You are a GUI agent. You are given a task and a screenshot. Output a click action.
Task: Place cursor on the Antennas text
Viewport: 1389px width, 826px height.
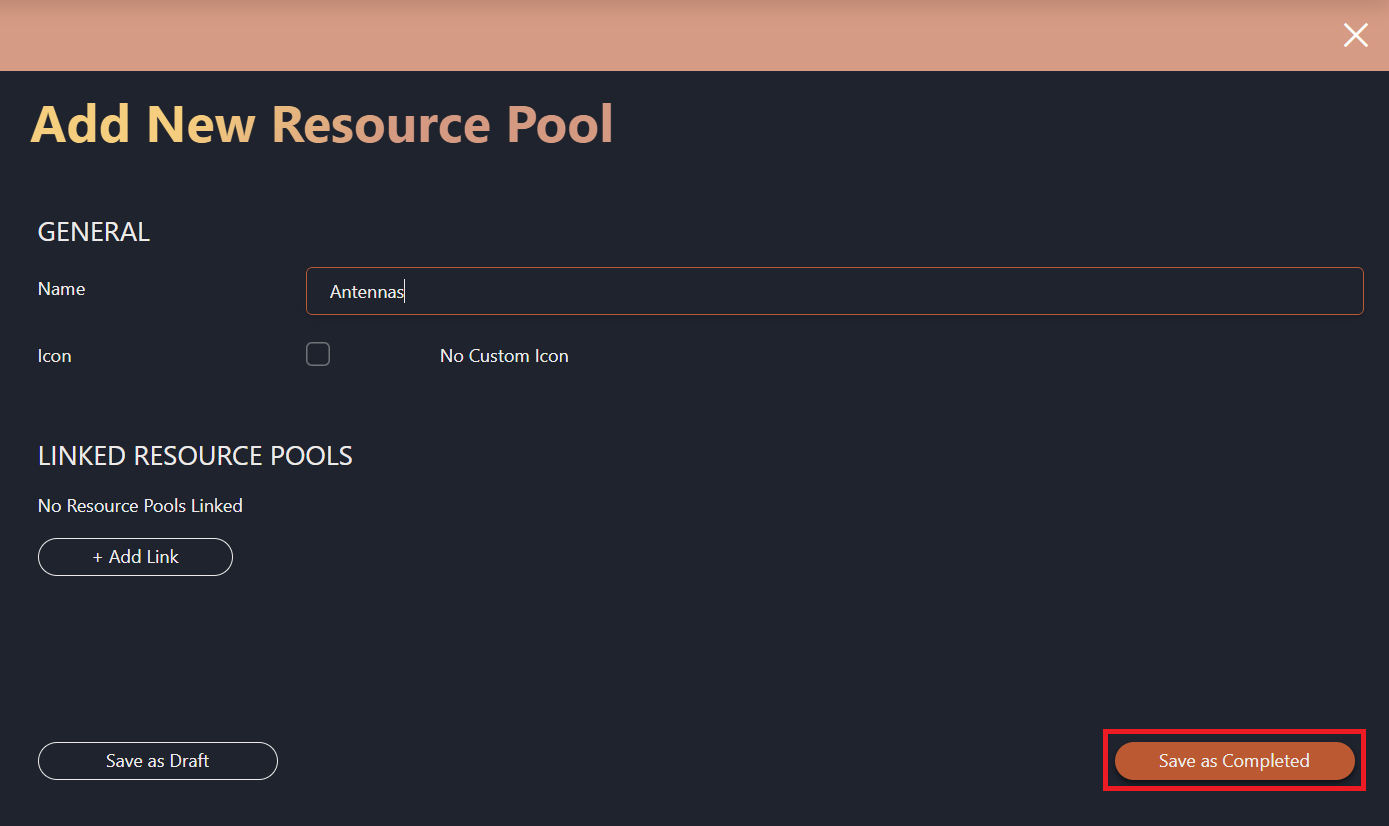pos(366,292)
